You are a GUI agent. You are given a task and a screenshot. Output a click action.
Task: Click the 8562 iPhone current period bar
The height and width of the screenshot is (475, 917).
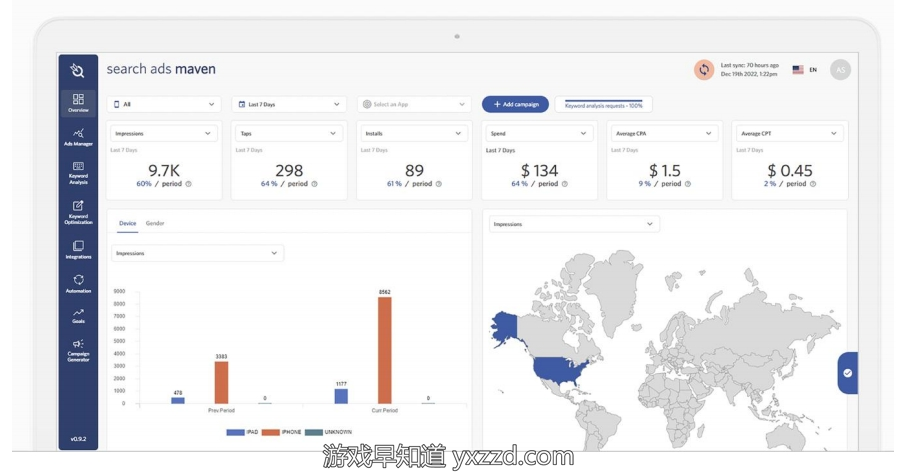[384, 350]
